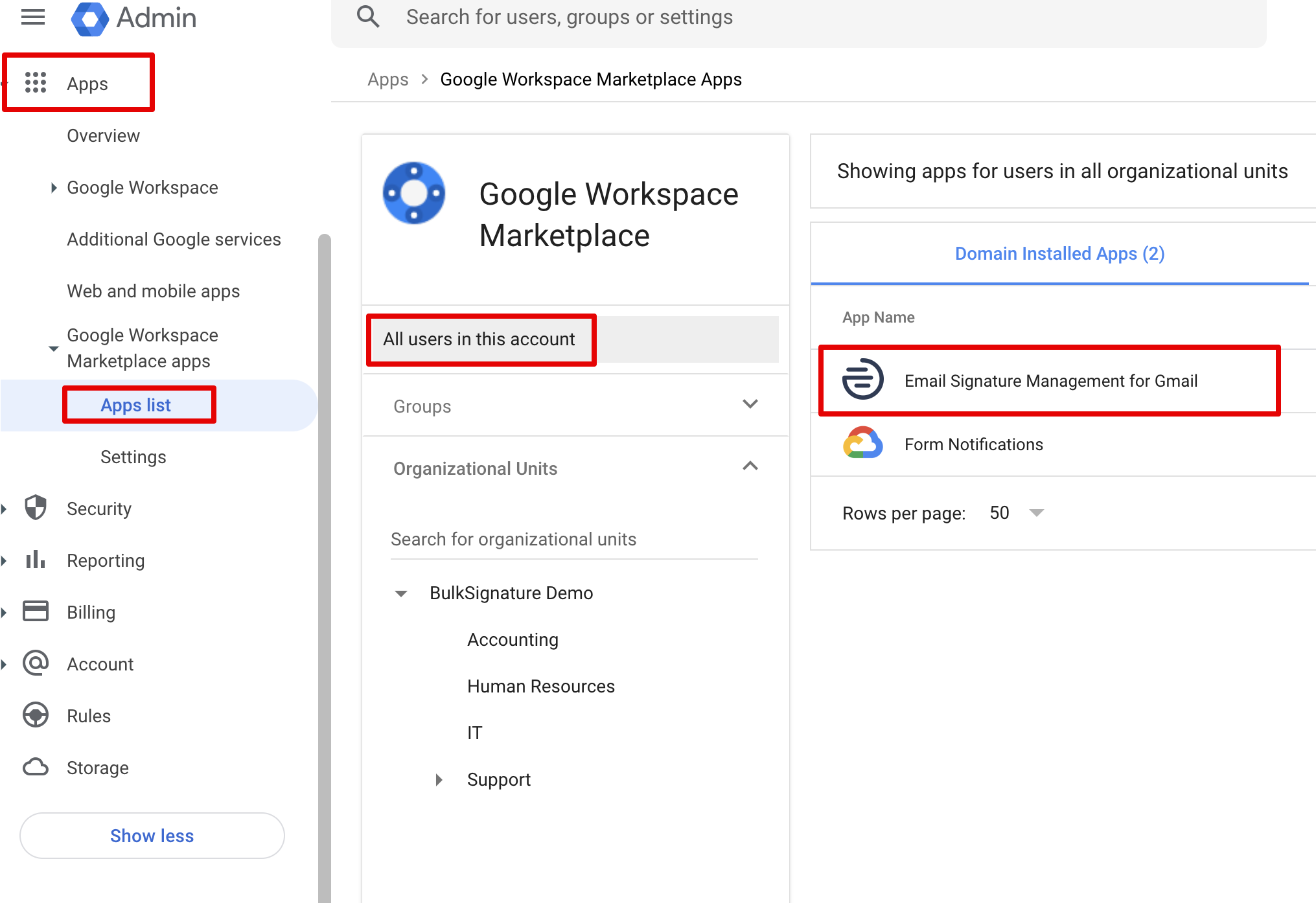Open Storage via the cloud icon
The image size is (1316, 903).
(36, 767)
